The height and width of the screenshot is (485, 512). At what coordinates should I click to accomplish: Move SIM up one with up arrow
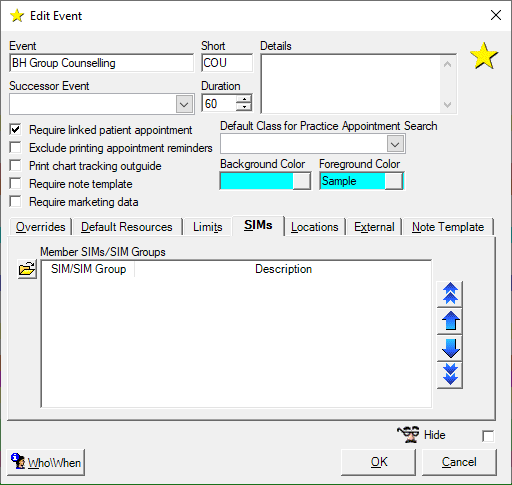coord(450,321)
